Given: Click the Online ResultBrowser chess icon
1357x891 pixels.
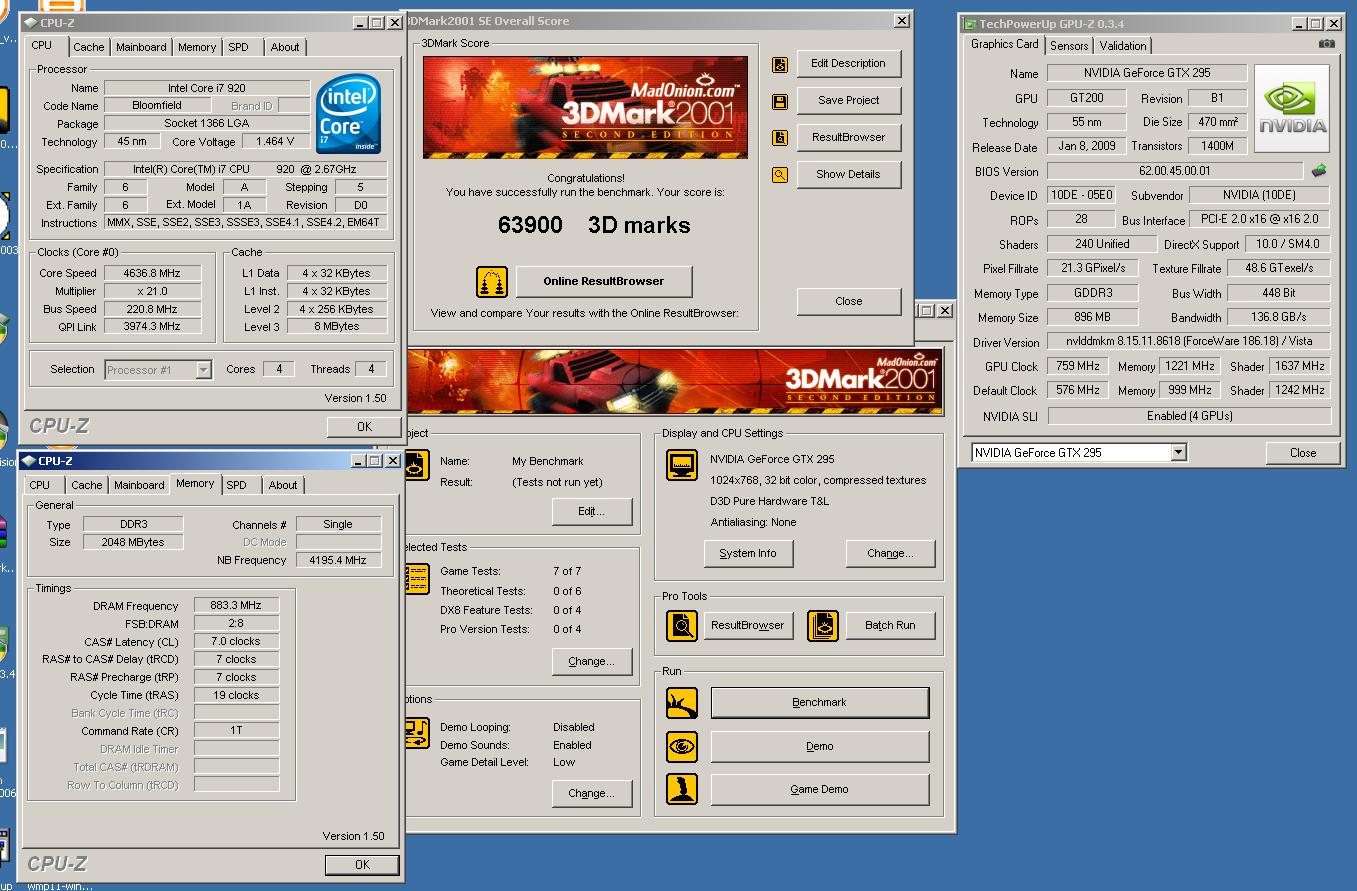Looking at the screenshot, I should [x=492, y=282].
